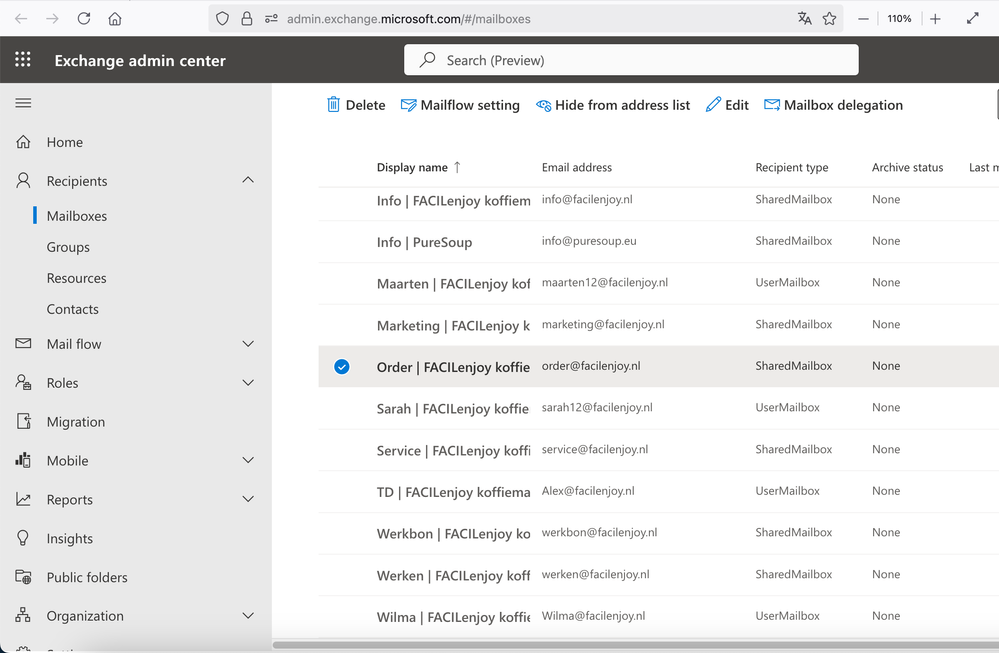This screenshot has width=999, height=653.
Task: Select the werkbon@facilenjoy.nl email cell
Action: pos(599,532)
